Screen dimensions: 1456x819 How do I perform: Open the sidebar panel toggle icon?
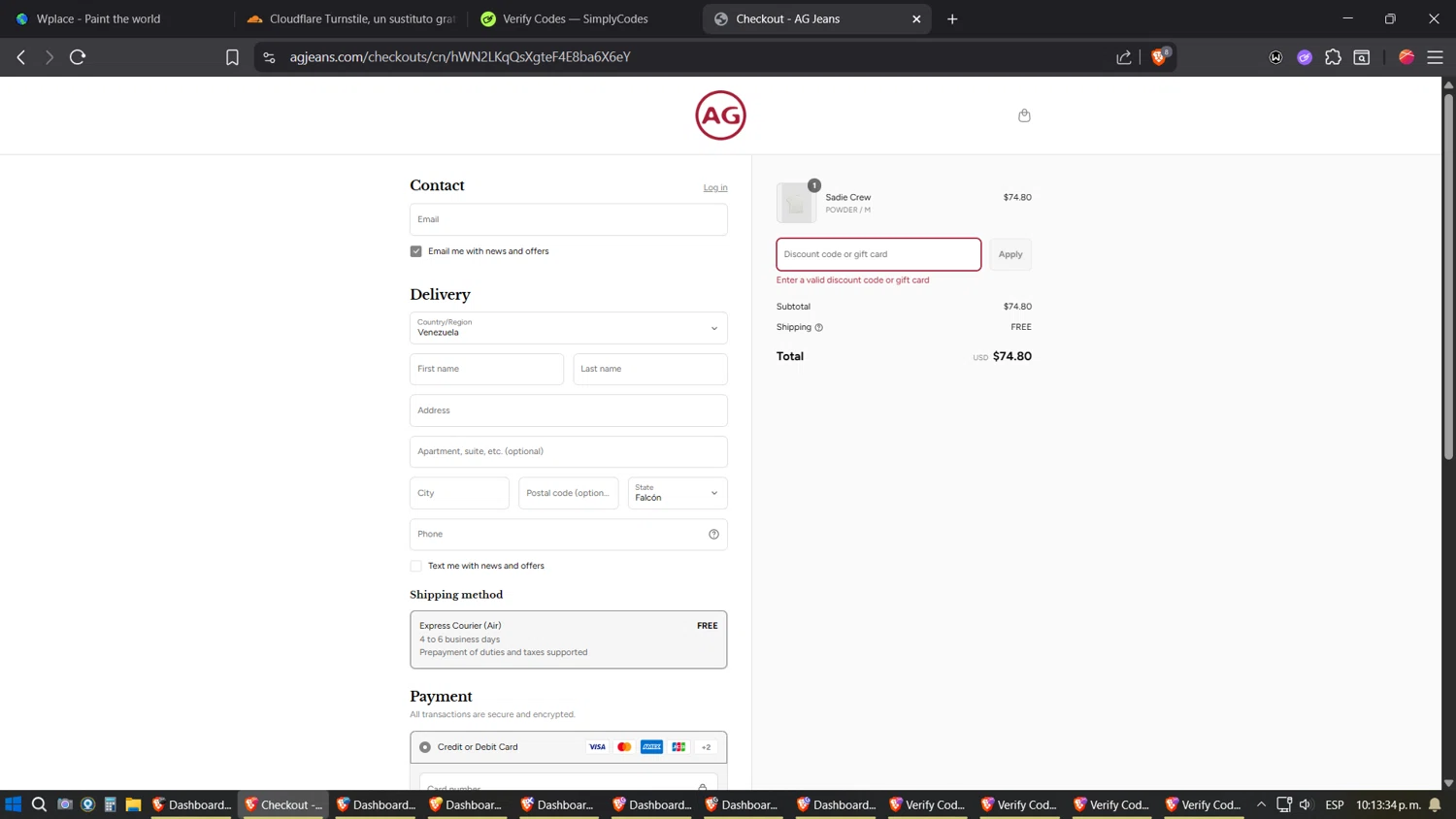coord(1362,57)
